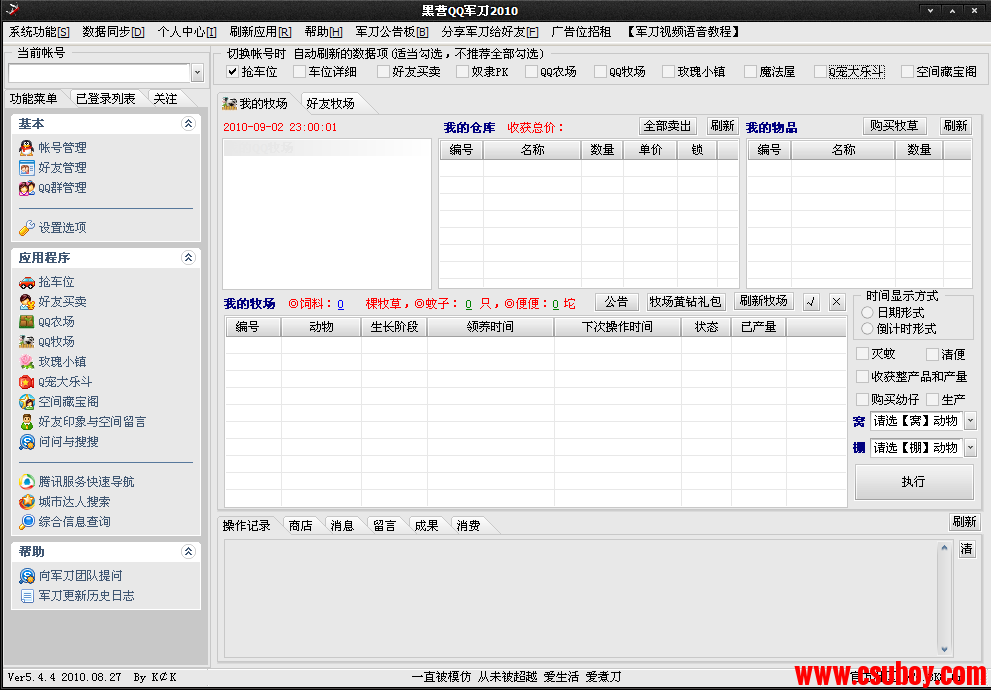
Task: Click the operation log vertical scrollbar
Action: click(944, 598)
